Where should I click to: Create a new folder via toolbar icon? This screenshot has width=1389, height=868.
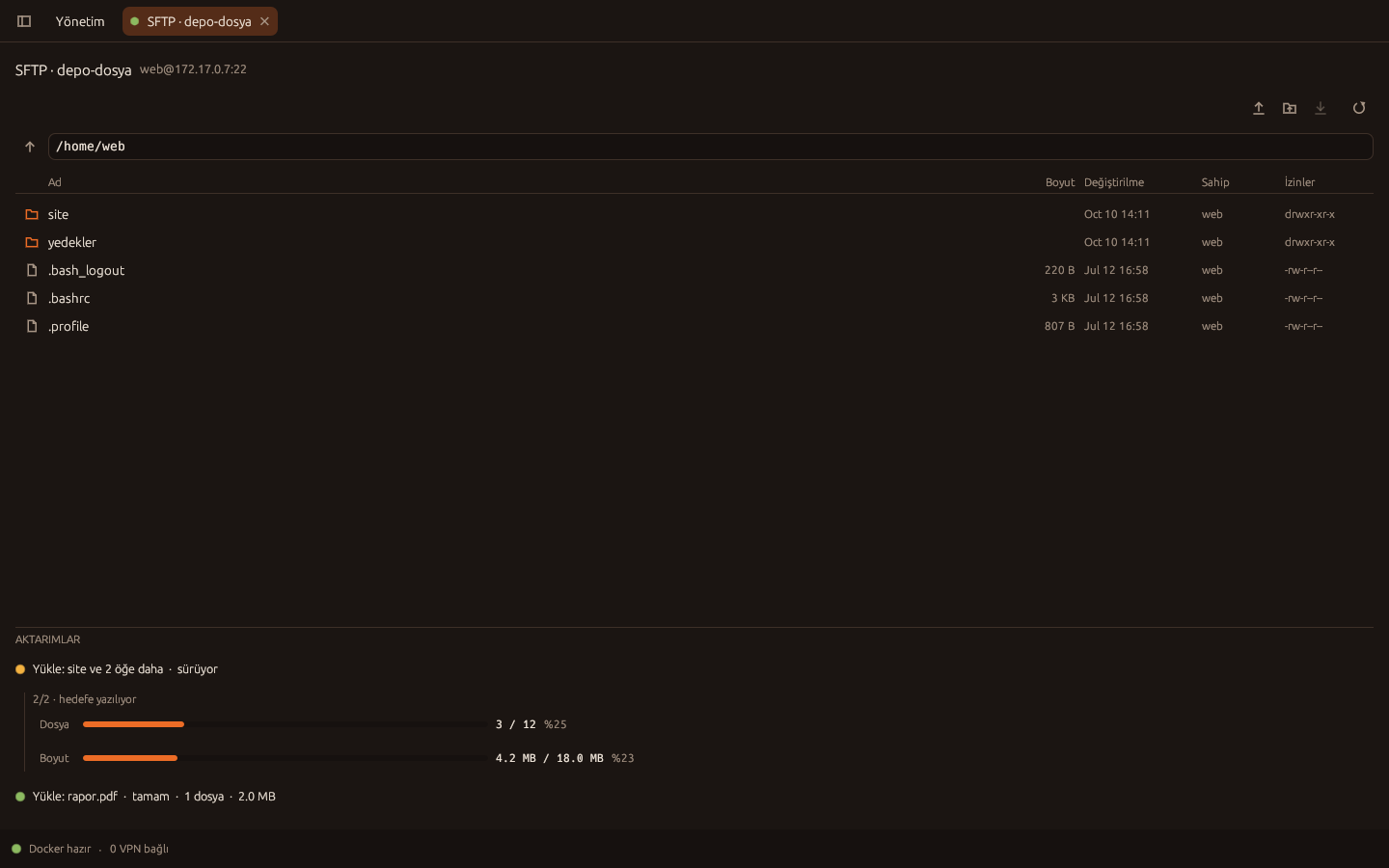[1290, 108]
